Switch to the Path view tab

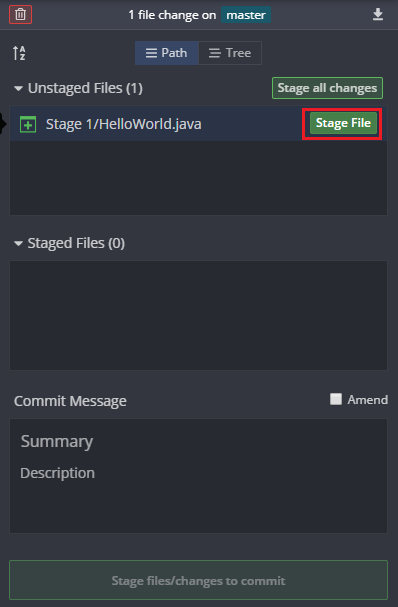pos(166,53)
